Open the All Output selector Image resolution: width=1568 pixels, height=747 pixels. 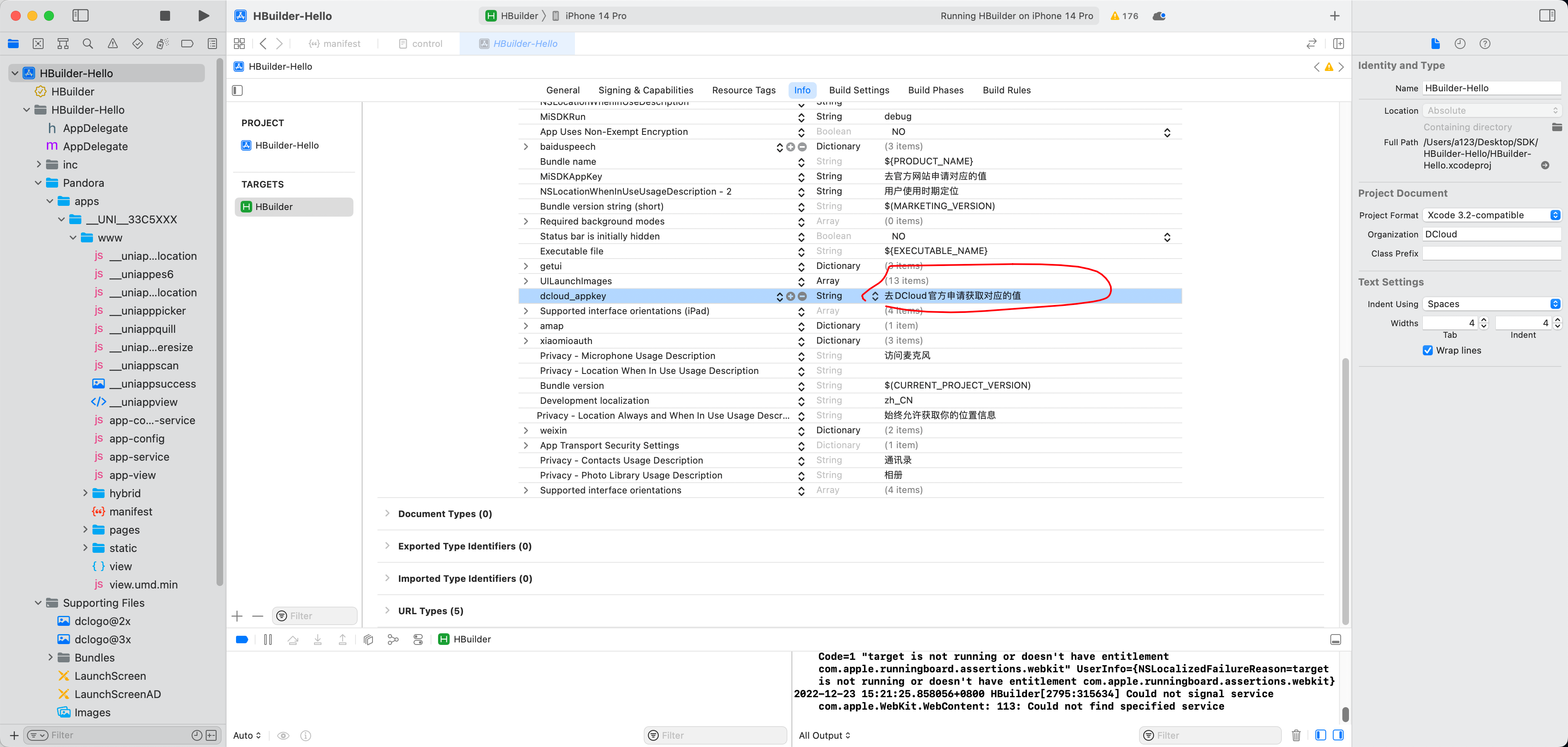tap(824, 735)
